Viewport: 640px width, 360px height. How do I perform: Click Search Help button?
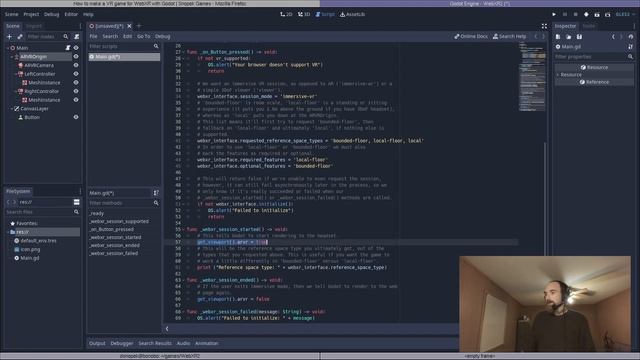click(x=509, y=36)
